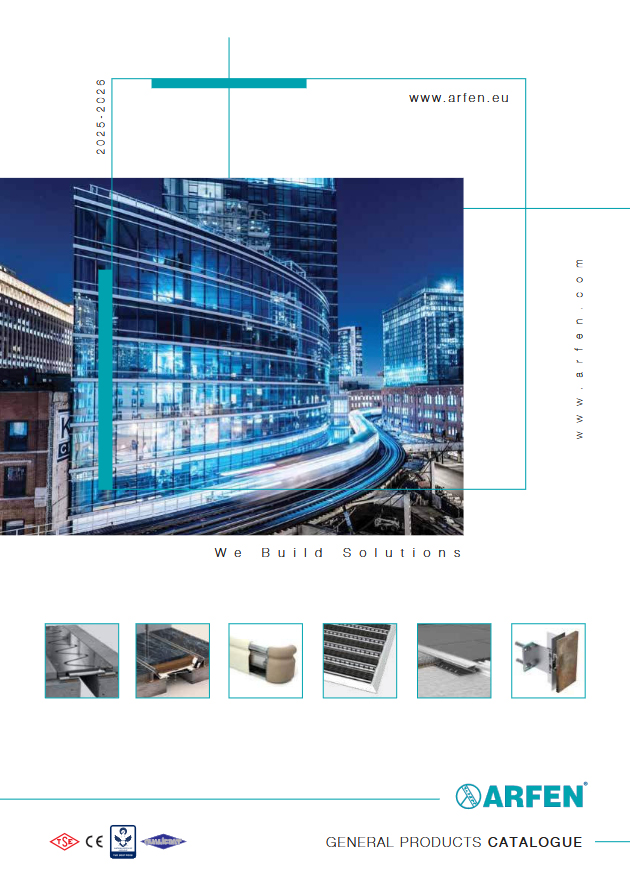
Task: Click the purple diamond-shaped certification logo
Action: click(163, 841)
